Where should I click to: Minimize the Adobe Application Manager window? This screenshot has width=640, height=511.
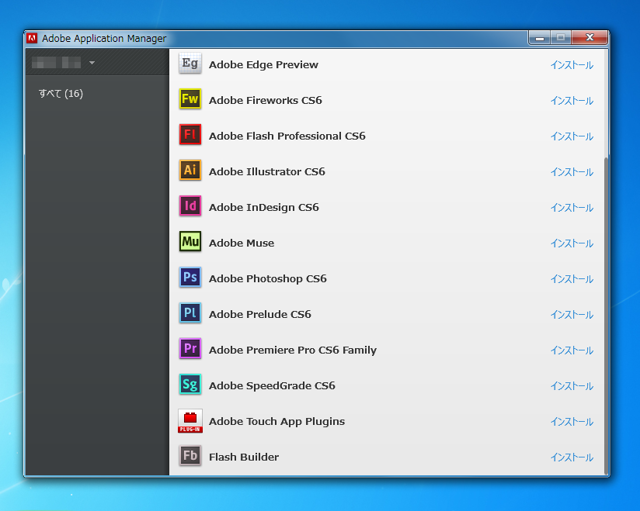(540, 38)
